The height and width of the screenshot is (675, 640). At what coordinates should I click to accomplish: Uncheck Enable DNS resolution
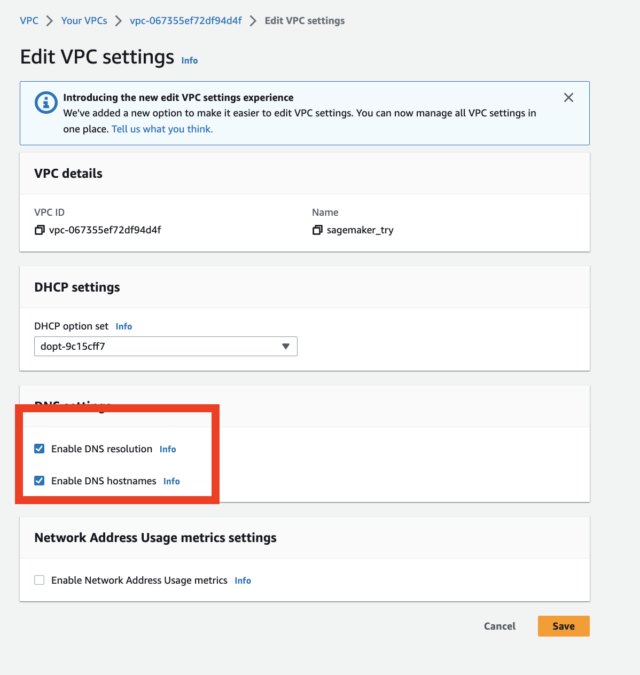click(x=39, y=449)
